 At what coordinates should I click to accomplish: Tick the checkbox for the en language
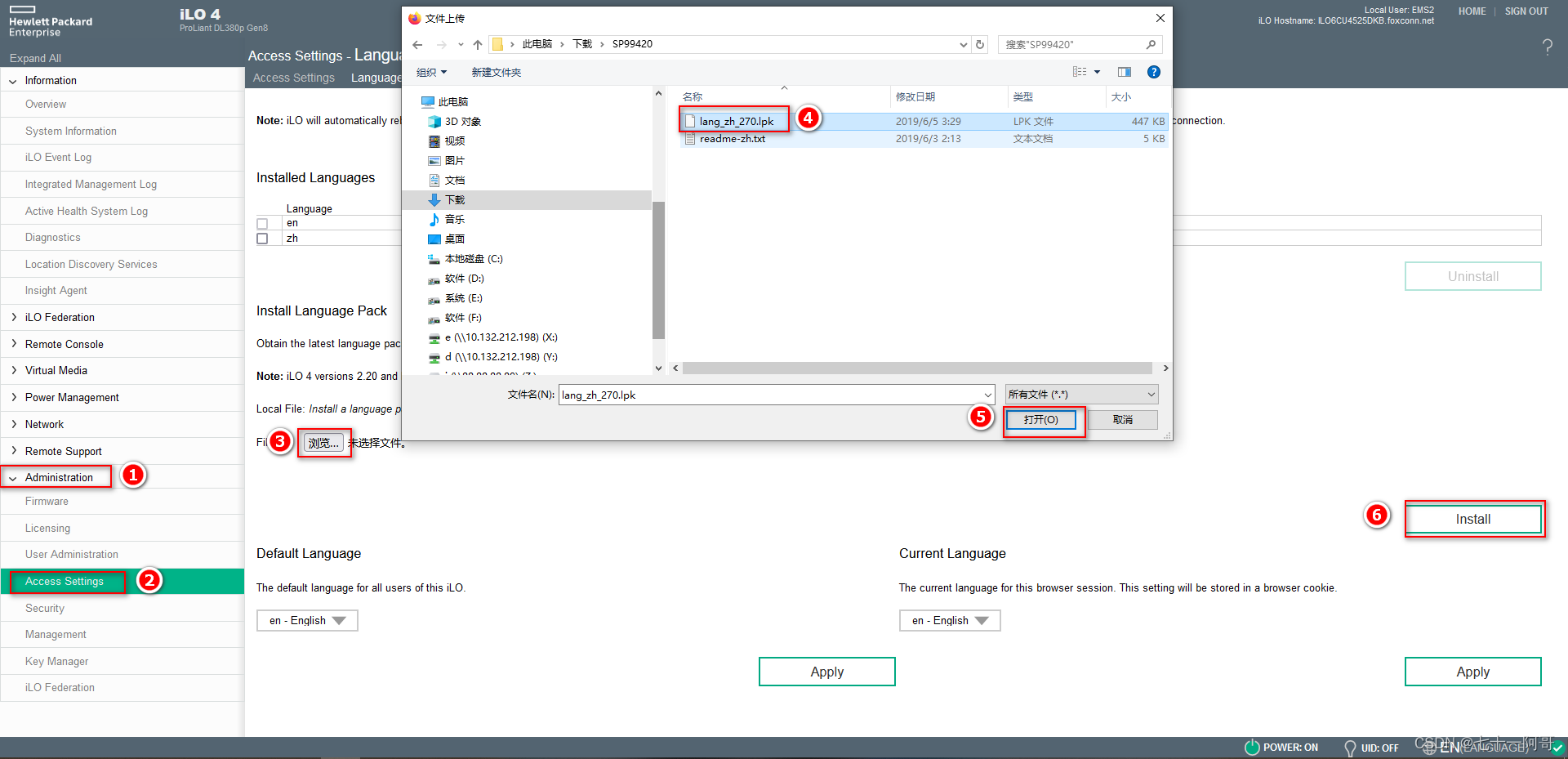[x=262, y=223]
